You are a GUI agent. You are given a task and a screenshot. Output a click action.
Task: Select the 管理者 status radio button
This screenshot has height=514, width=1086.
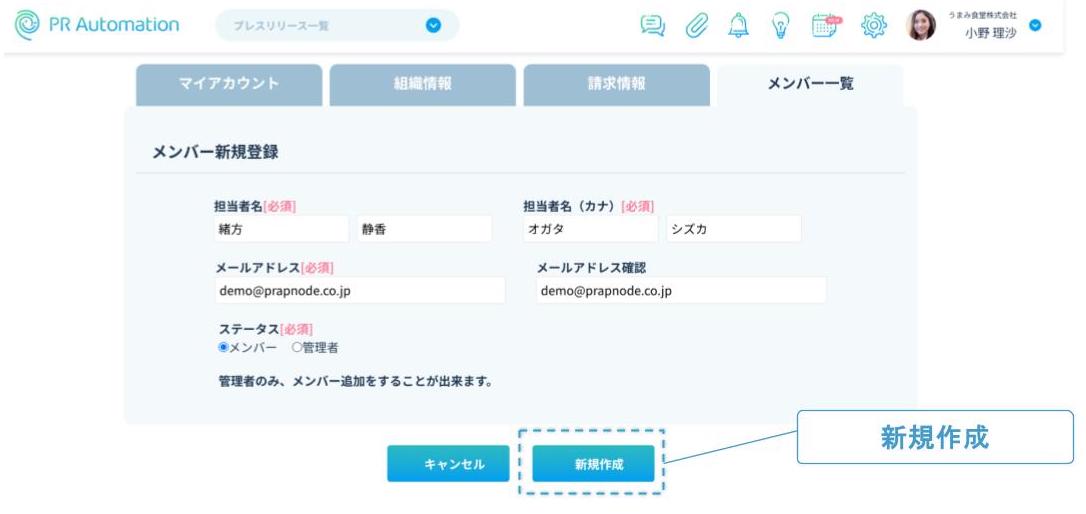(x=296, y=348)
